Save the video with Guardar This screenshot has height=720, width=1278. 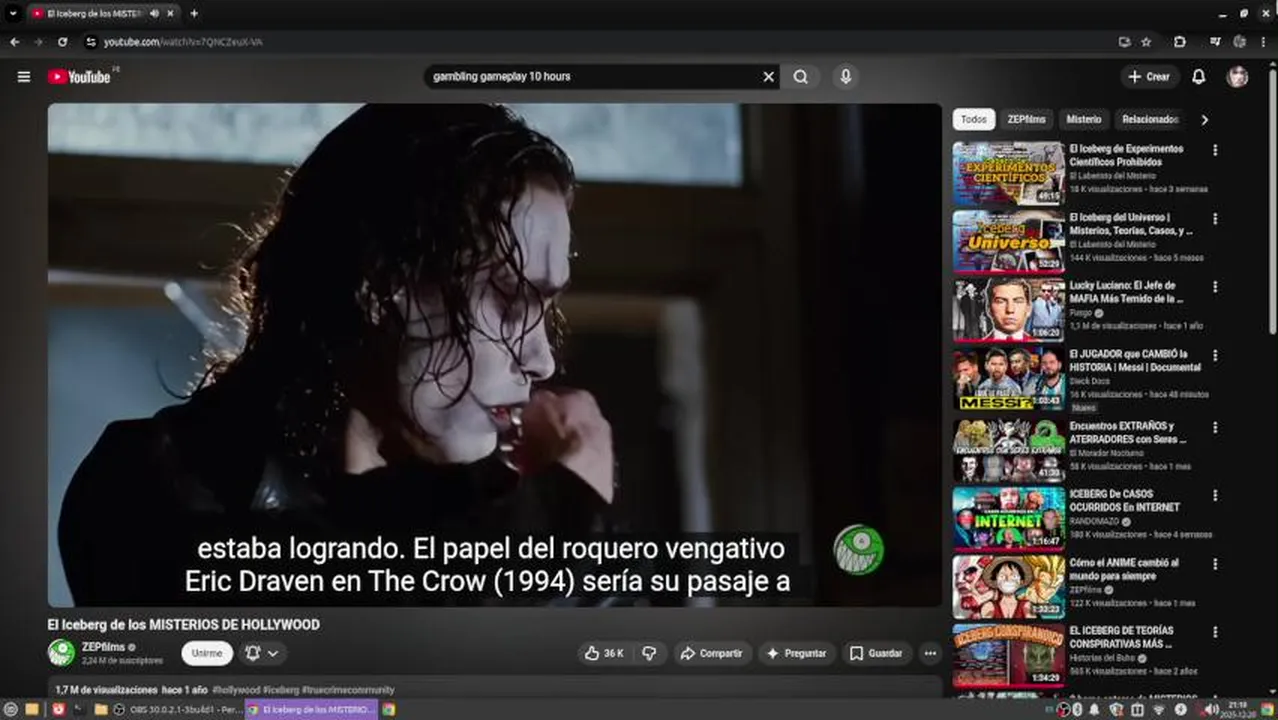click(x=876, y=653)
